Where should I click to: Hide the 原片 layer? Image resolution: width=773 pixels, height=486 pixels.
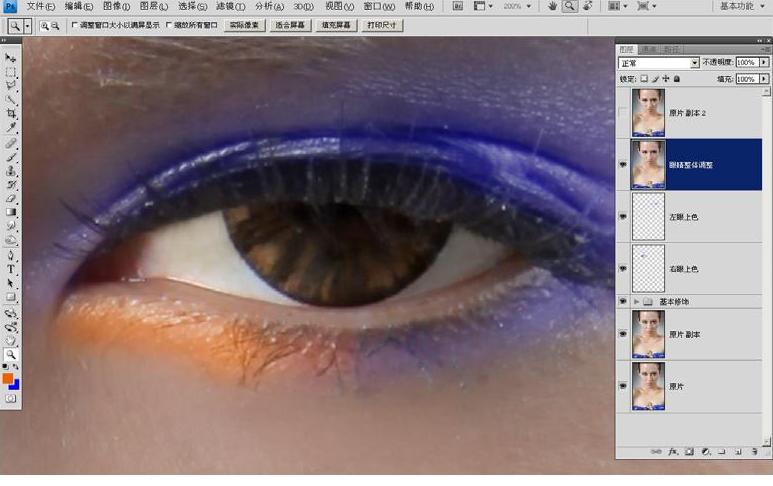click(x=623, y=386)
